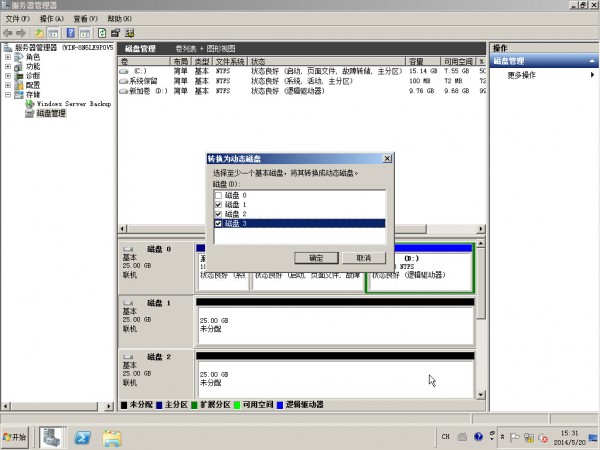Click Server Manager taskbar icon
This screenshot has width=600, height=450.
tap(54, 438)
